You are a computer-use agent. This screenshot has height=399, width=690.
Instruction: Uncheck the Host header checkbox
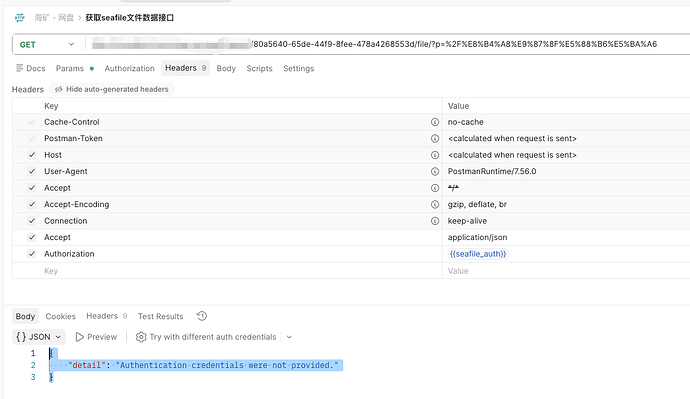point(32,155)
